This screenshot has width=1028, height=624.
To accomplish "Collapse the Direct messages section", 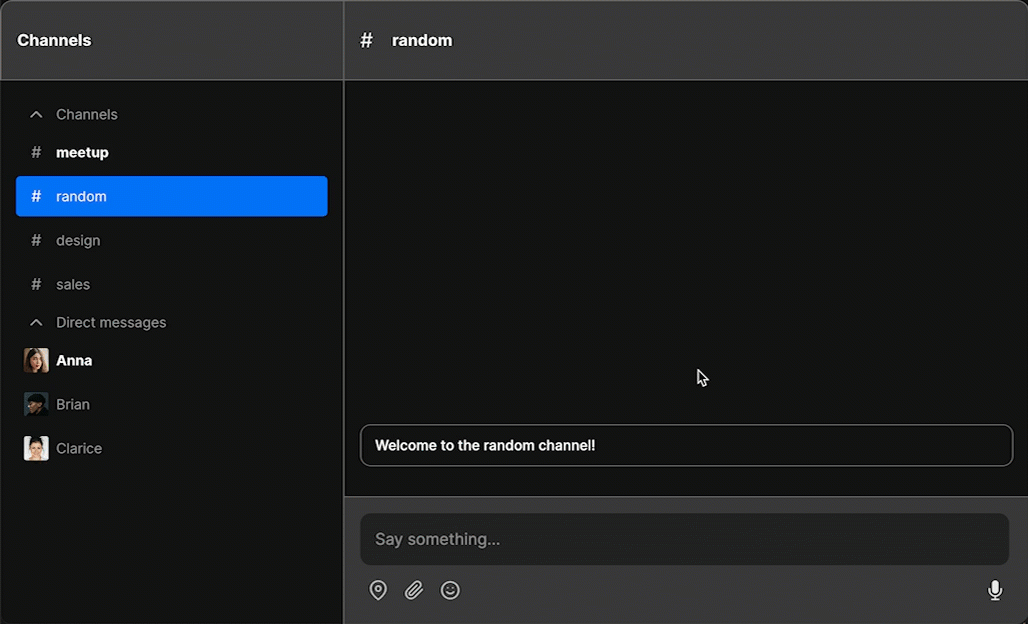I will [35, 322].
